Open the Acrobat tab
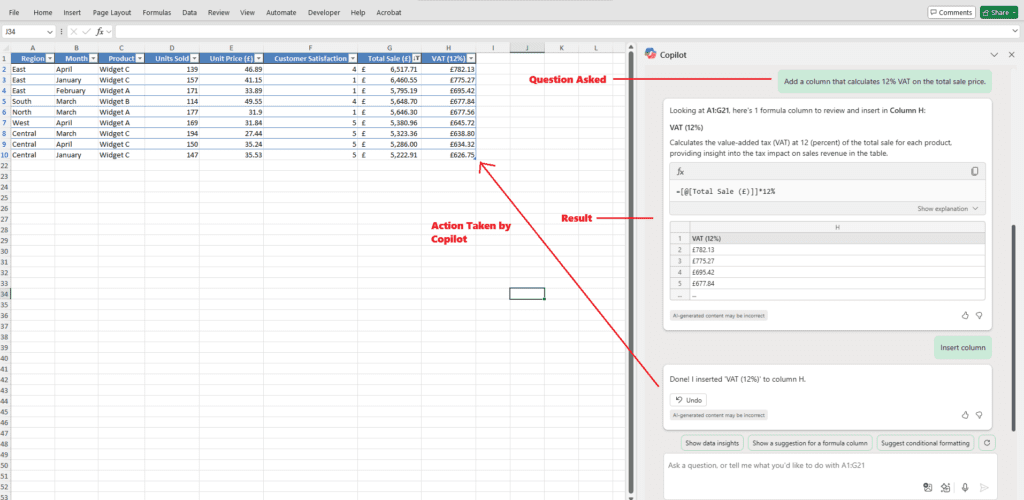The width and height of the screenshot is (1024, 500). pyautogui.click(x=389, y=12)
